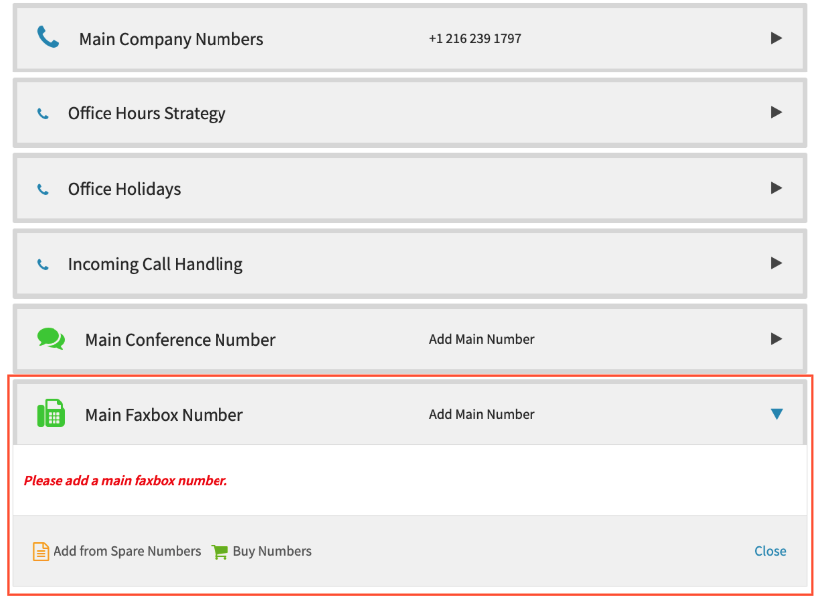Click the Office Hours Strategy phone icon
Viewport: 821px width, 608px height.
43,114
